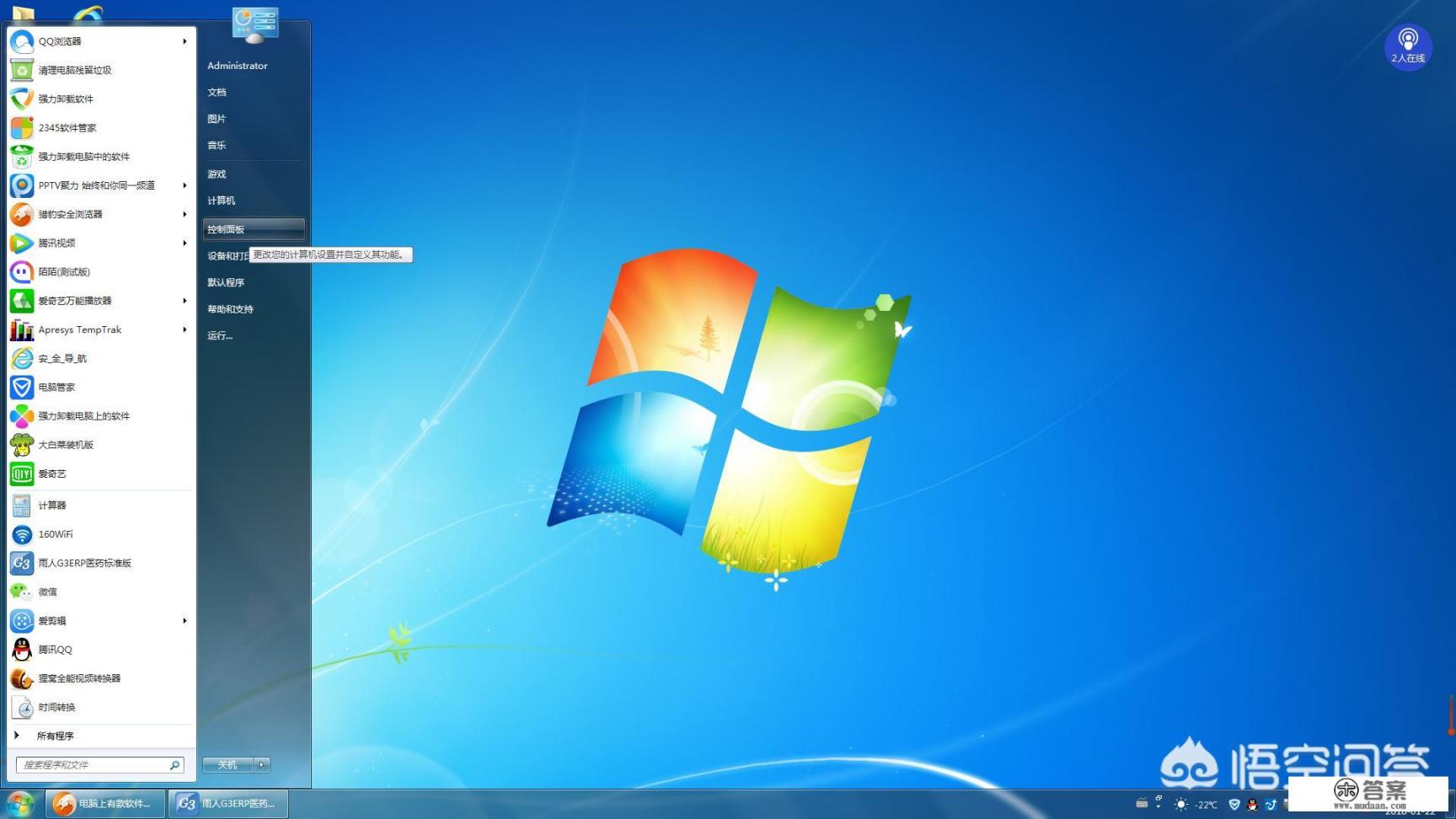The image size is (1456, 819).
Task: Launch 腾讯QQ
Action: pyautogui.click(x=101, y=649)
